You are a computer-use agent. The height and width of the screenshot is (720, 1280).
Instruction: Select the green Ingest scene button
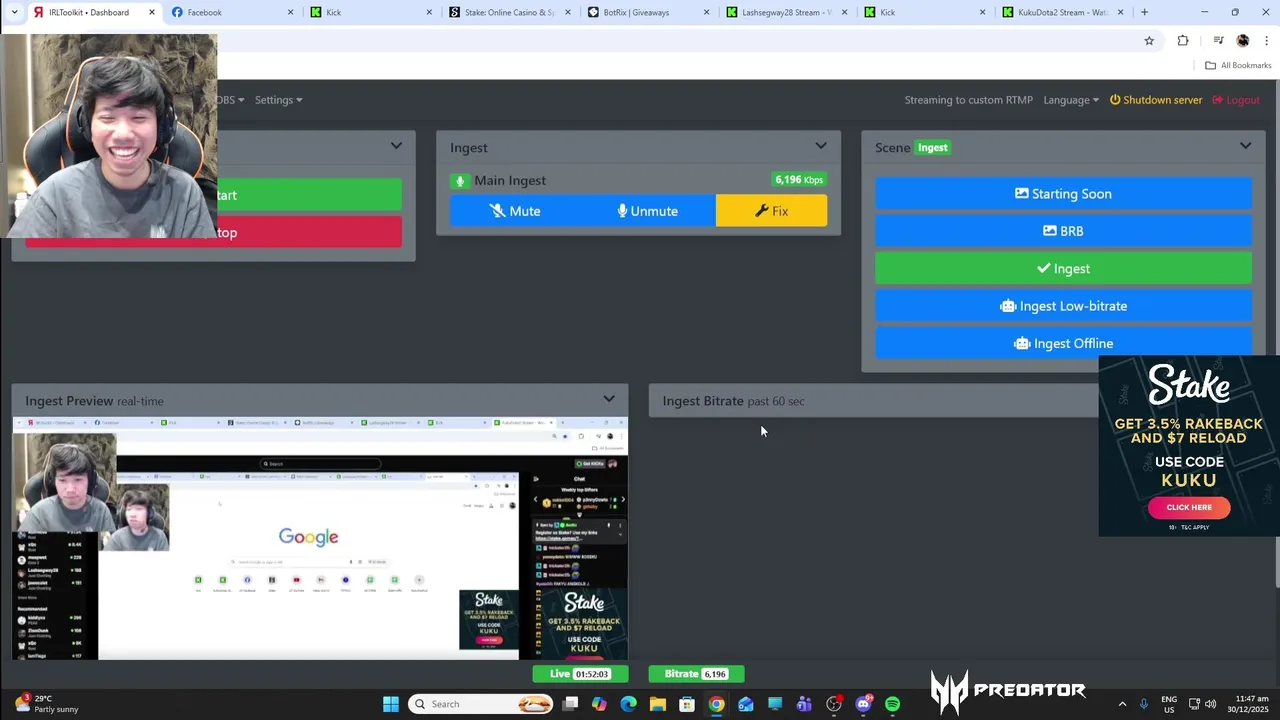1063,268
